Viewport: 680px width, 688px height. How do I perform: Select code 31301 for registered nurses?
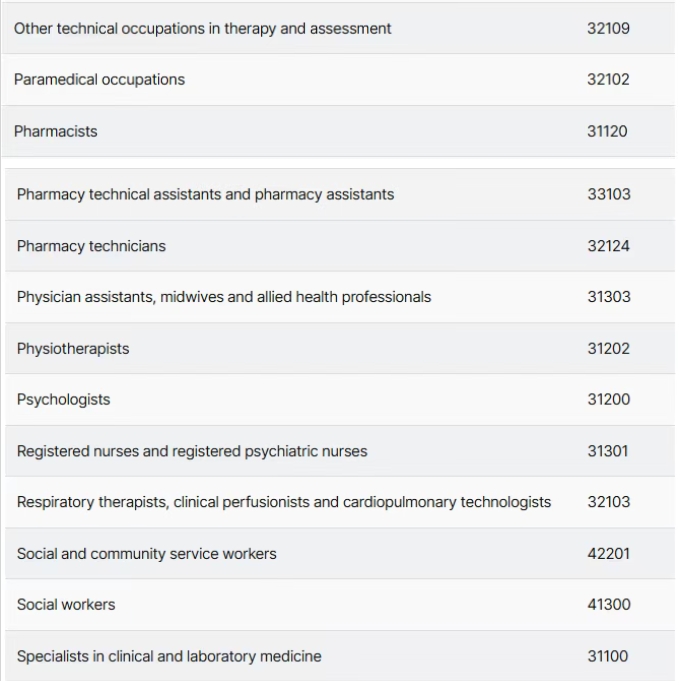608,451
